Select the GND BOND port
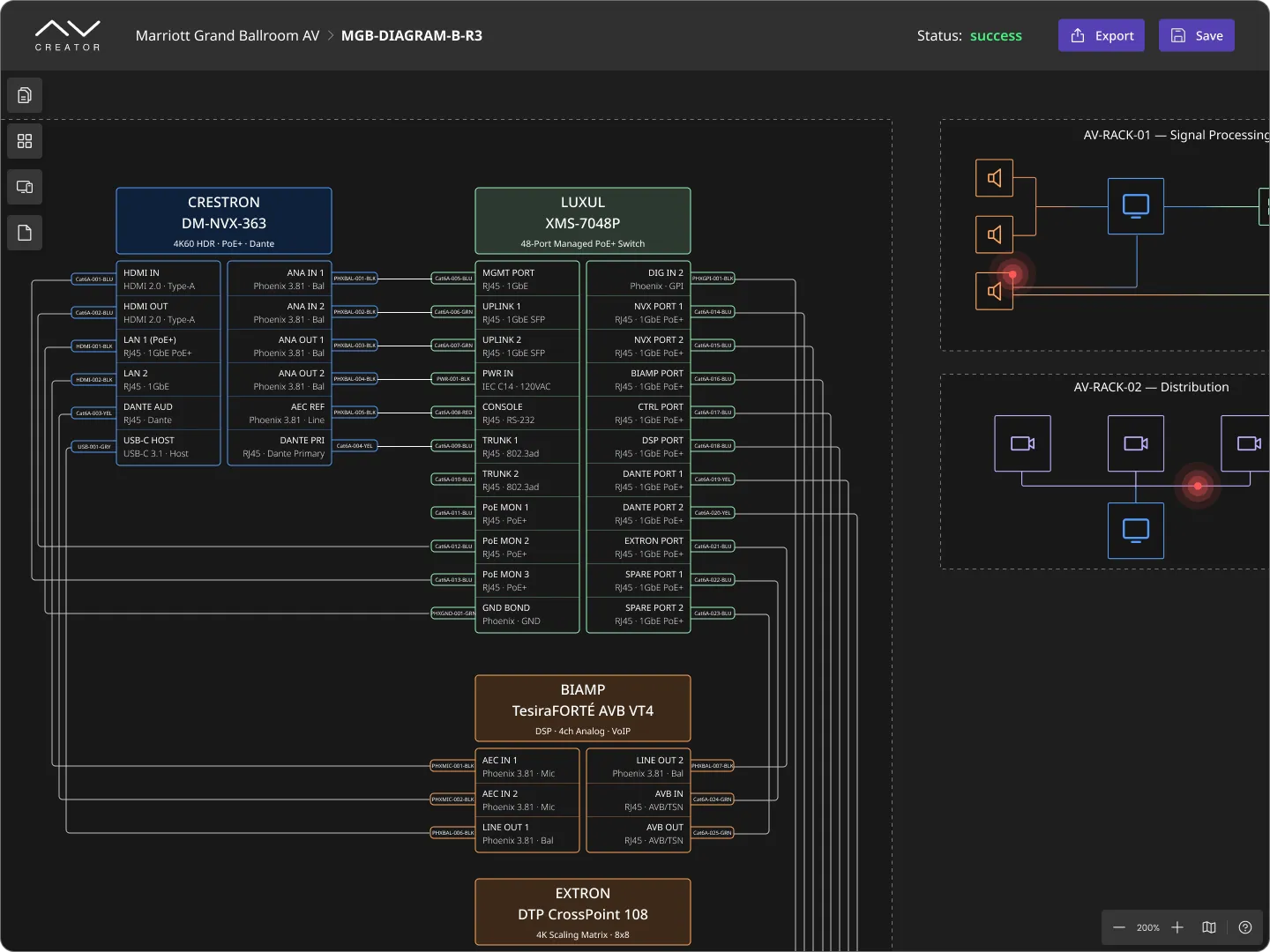The width and height of the screenshot is (1270, 952). 527,614
